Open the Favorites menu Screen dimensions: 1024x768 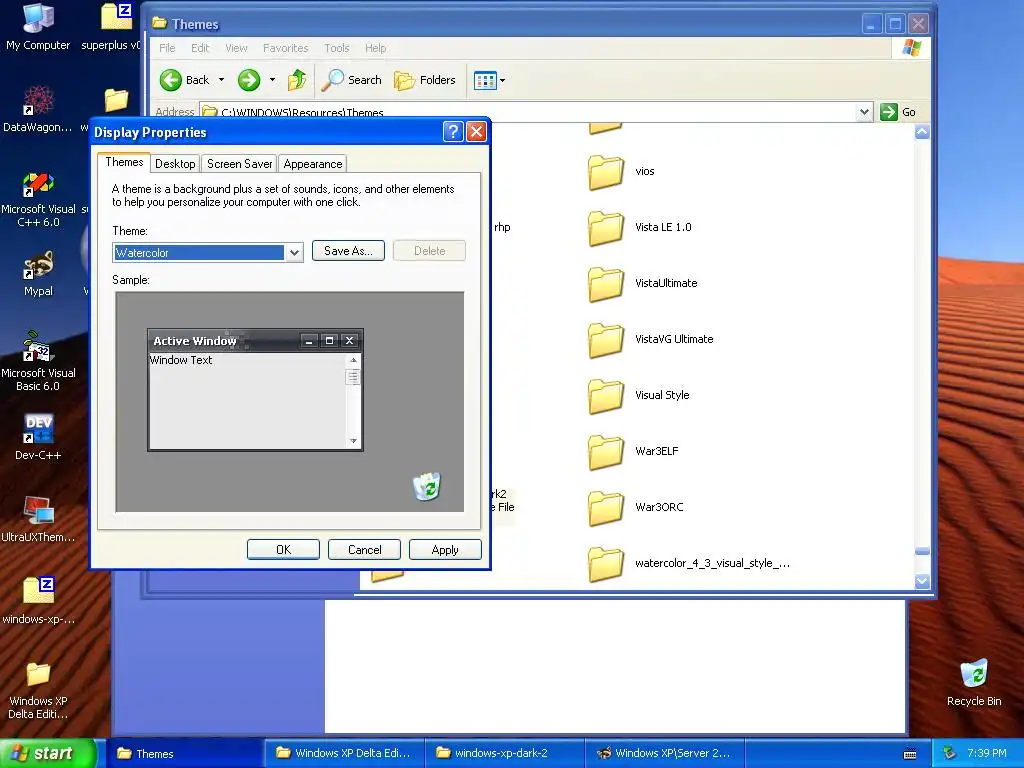(x=285, y=48)
